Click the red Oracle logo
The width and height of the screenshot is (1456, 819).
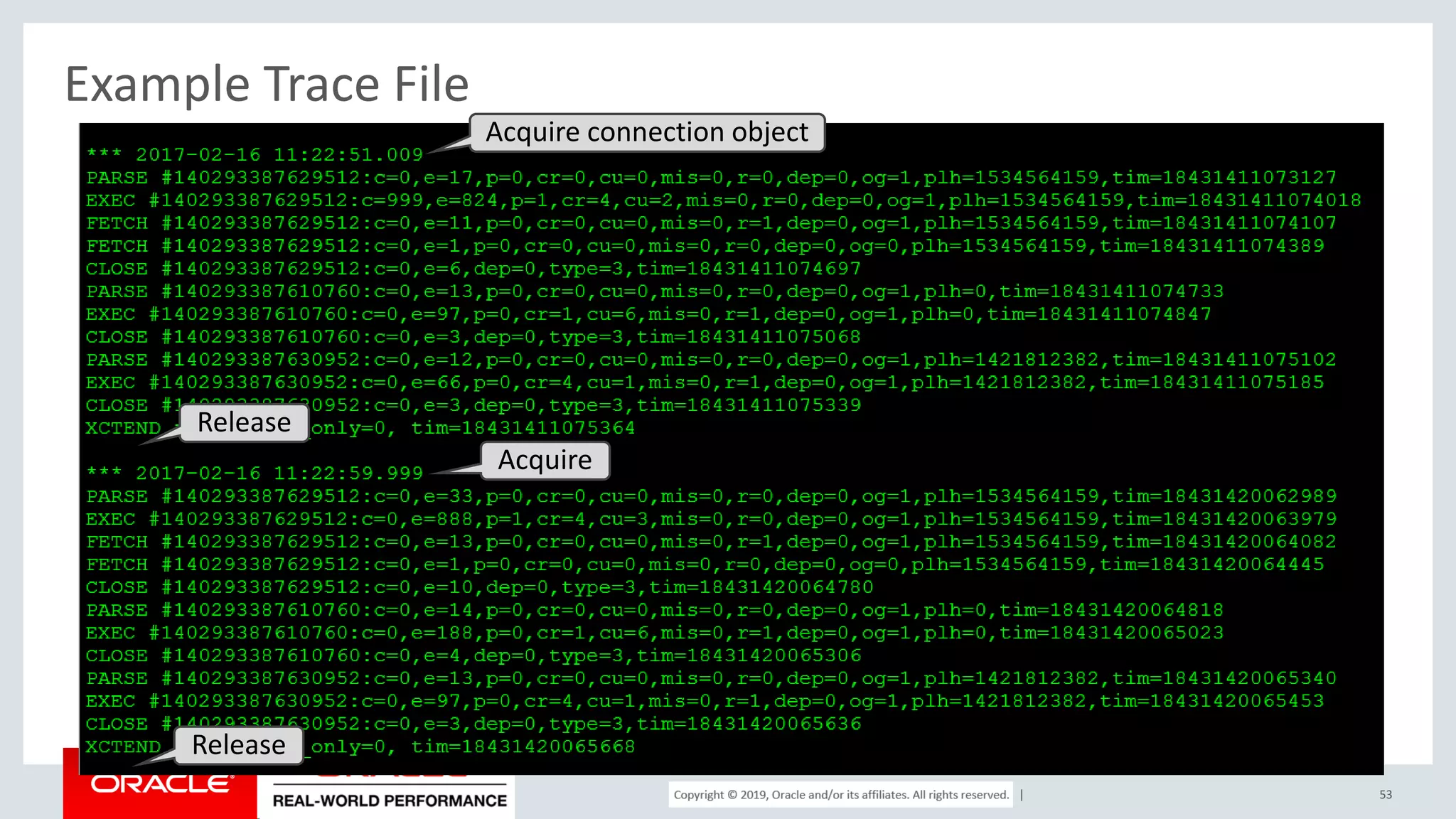click(161, 784)
